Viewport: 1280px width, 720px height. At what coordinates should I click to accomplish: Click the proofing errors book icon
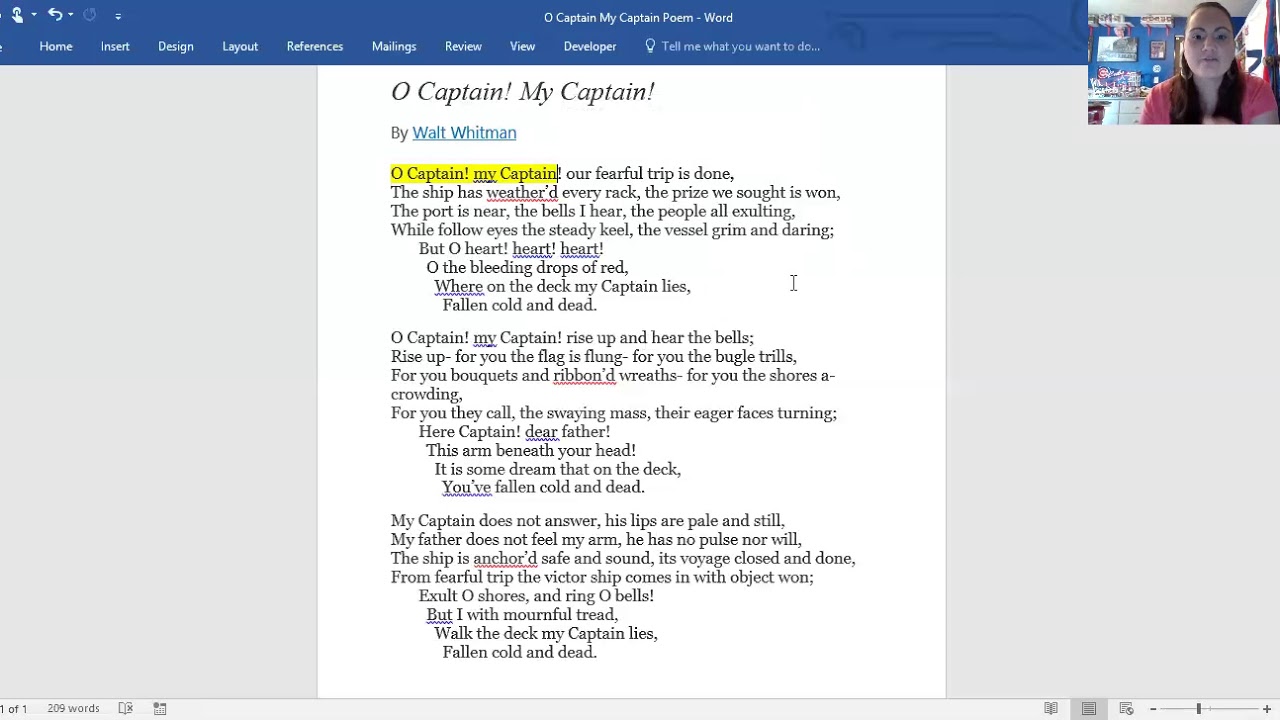[125, 708]
